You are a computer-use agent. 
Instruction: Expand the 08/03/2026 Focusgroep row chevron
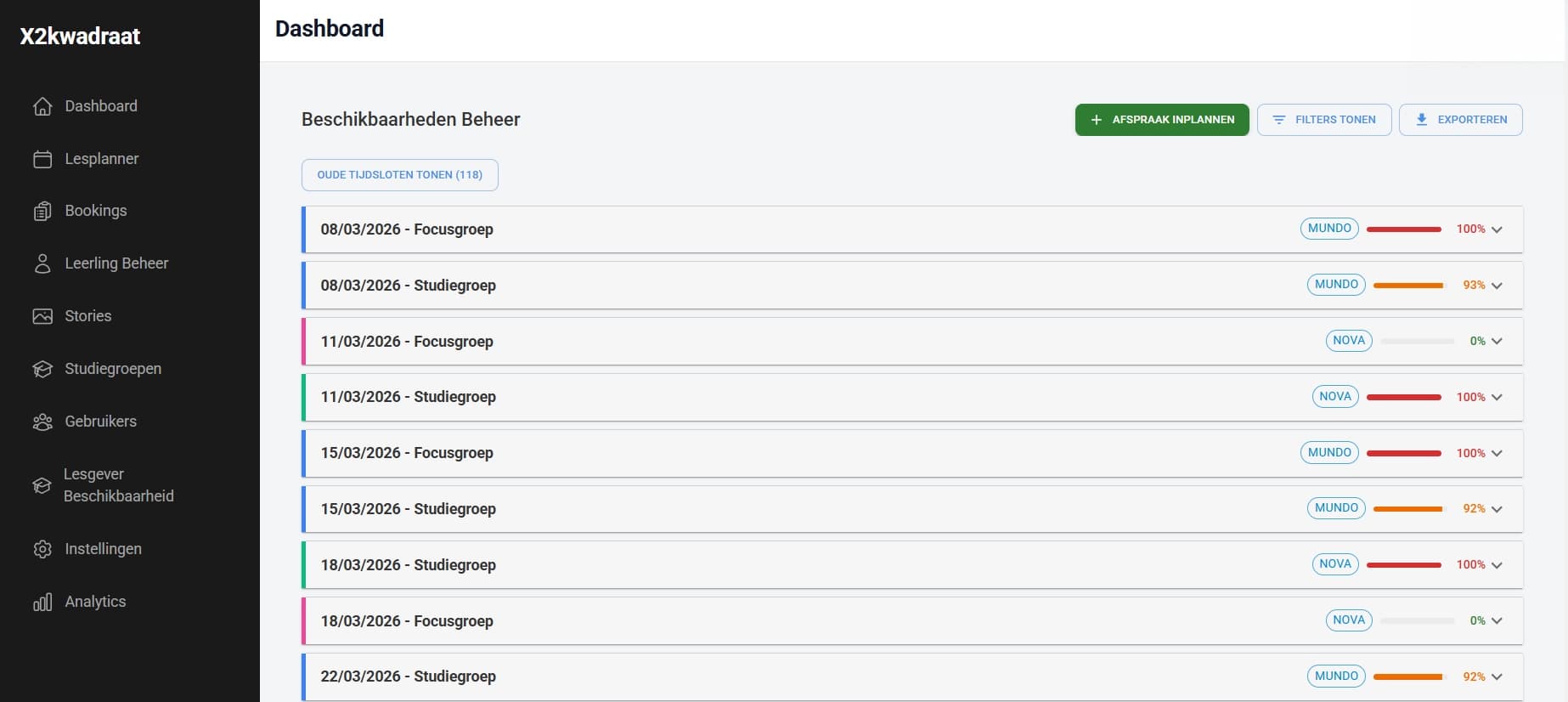(1497, 229)
